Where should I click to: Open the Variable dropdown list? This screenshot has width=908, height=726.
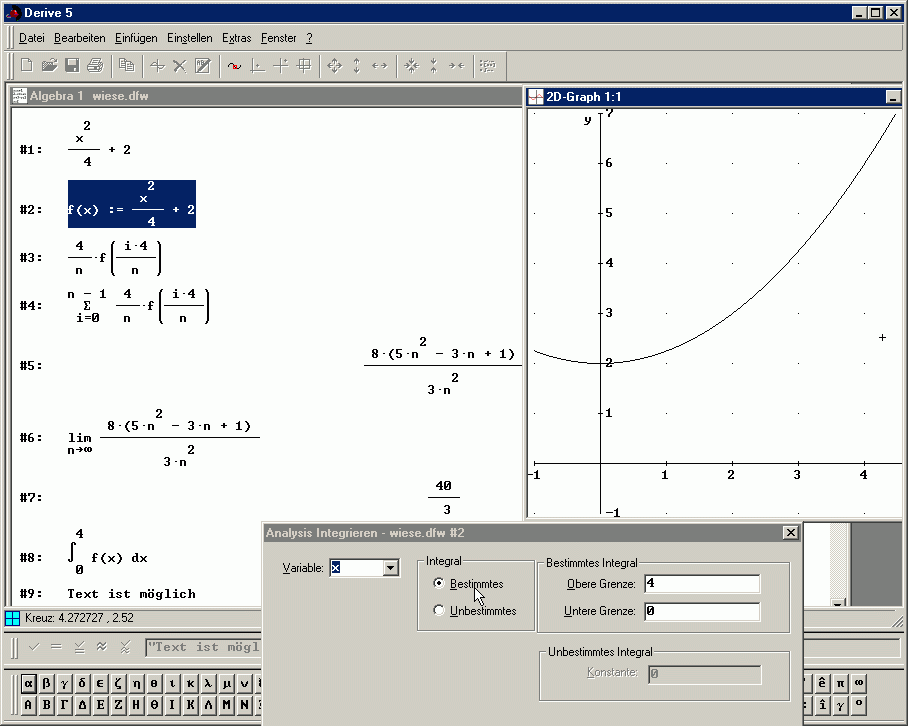click(x=390, y=568)
